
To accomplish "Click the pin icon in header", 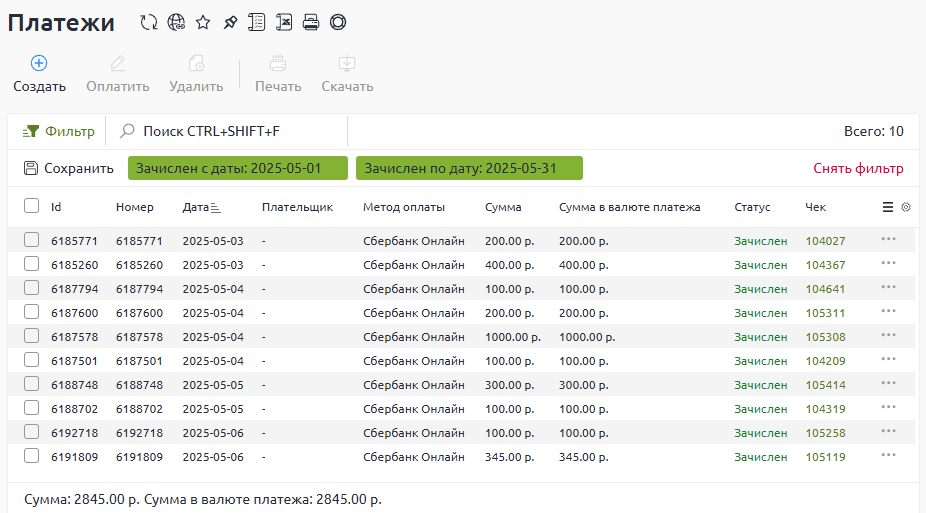I will pos(230,22).
